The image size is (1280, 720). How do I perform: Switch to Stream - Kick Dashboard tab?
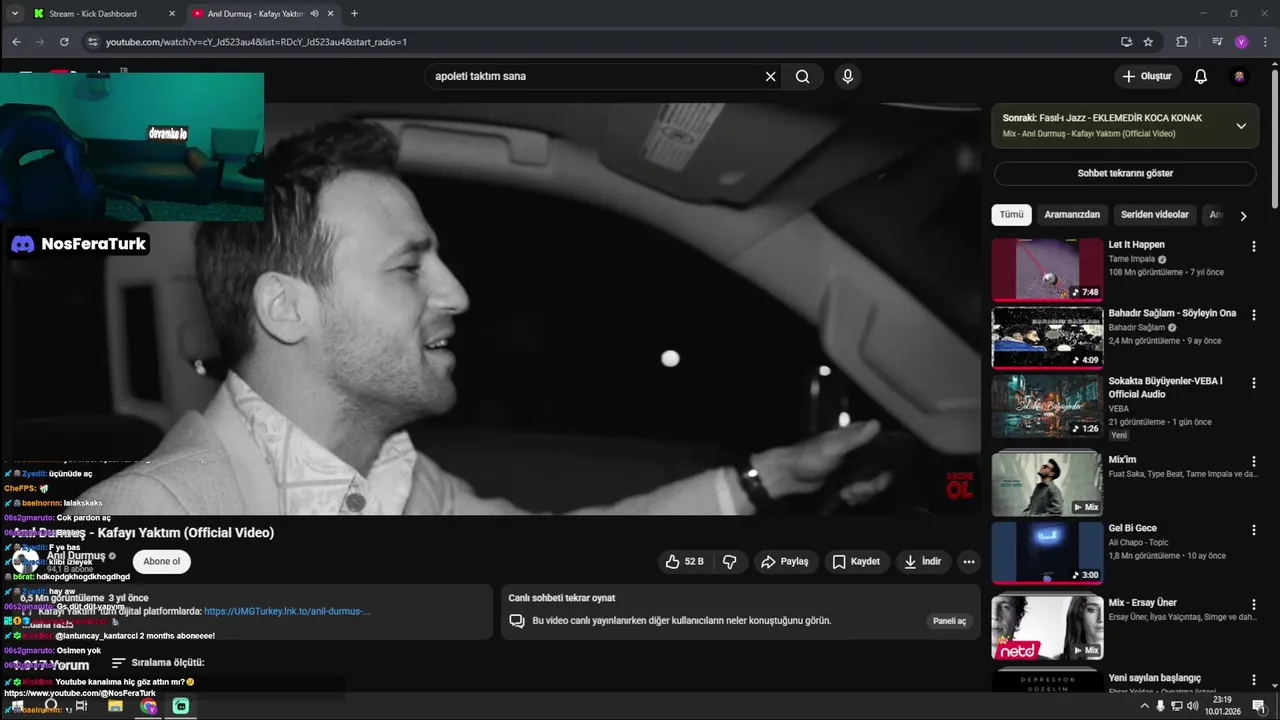[92, 14]
